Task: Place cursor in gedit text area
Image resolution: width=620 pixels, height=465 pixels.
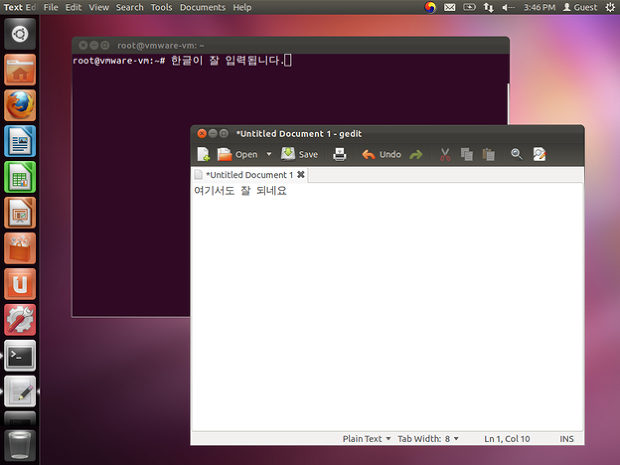Action: [387, 306]
